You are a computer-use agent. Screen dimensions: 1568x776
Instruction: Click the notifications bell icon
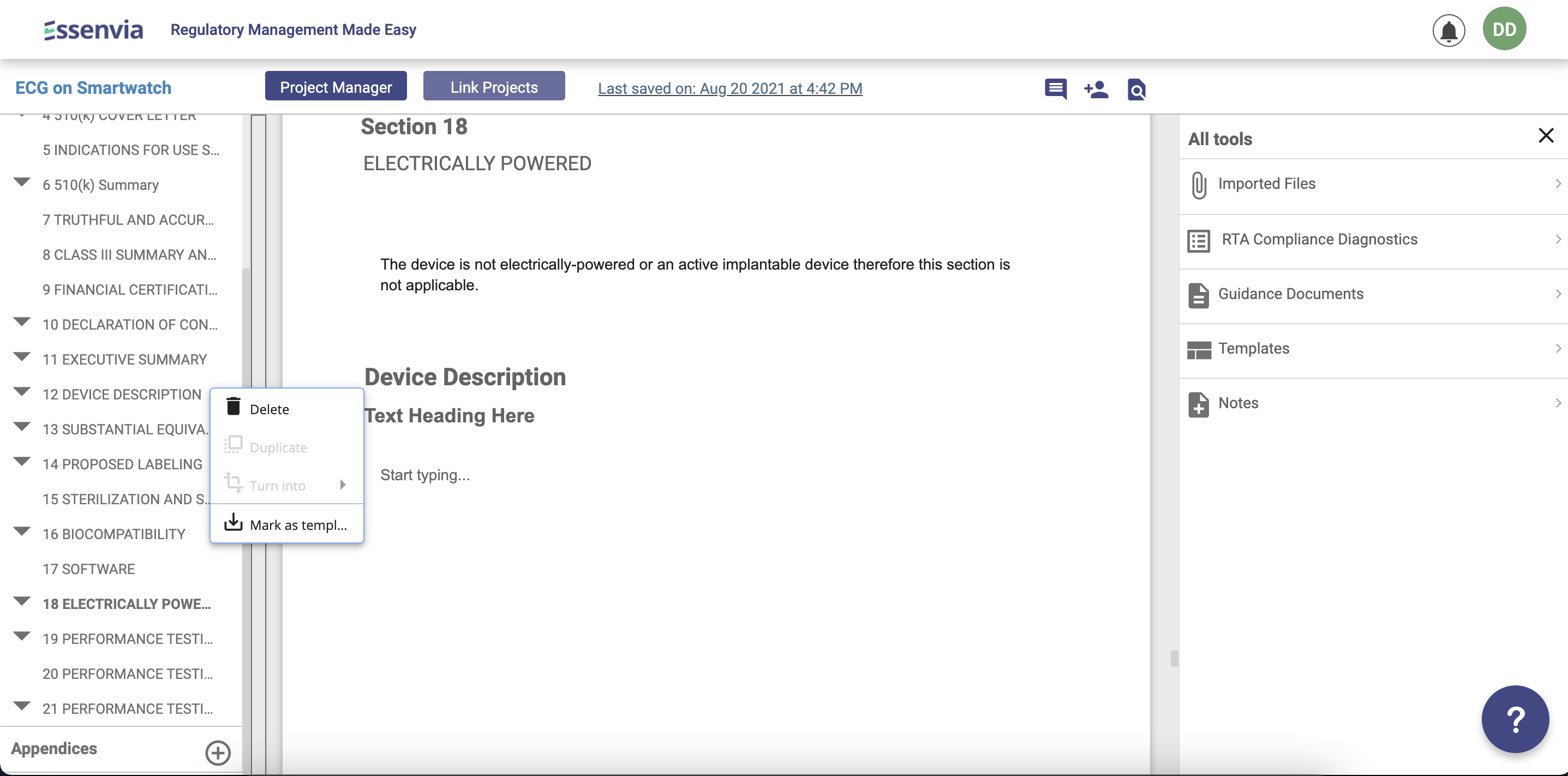1448,31
